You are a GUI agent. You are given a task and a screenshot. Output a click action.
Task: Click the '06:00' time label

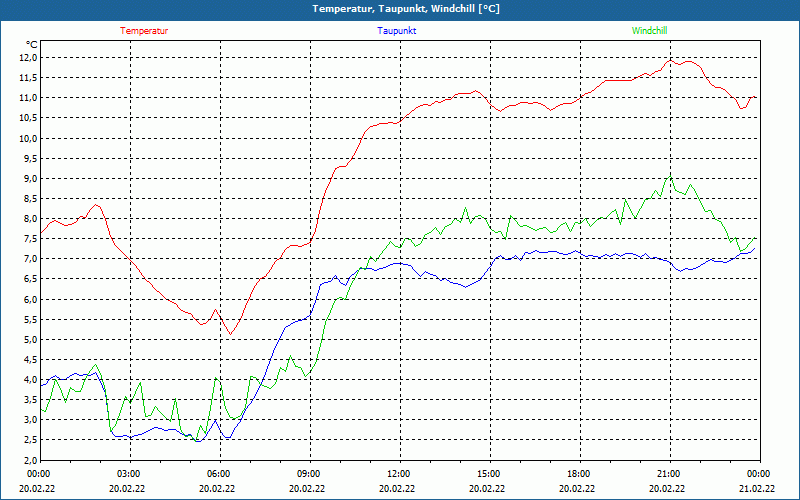[219, 474]
